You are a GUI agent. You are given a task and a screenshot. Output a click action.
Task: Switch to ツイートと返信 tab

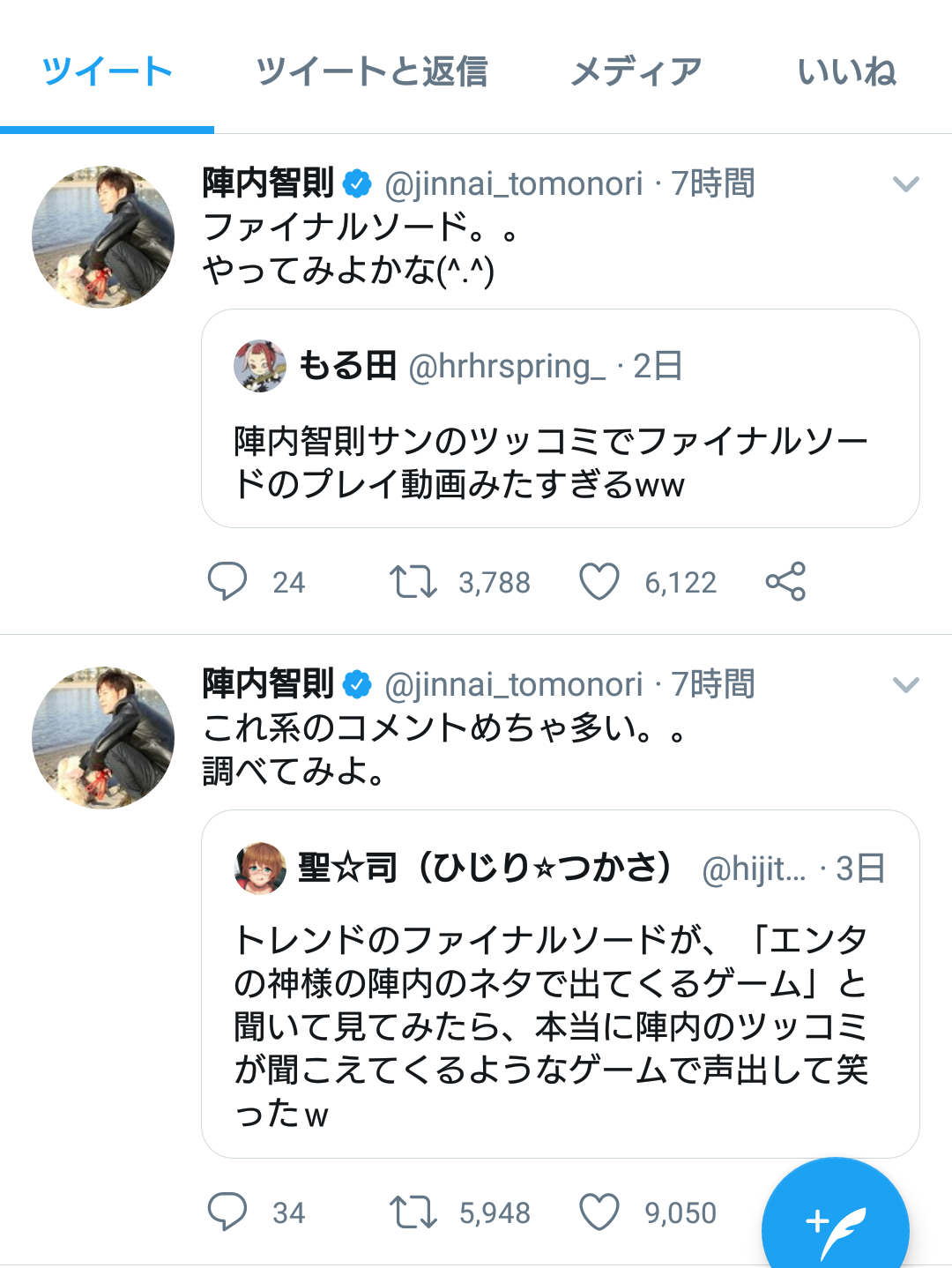(371, 72)
